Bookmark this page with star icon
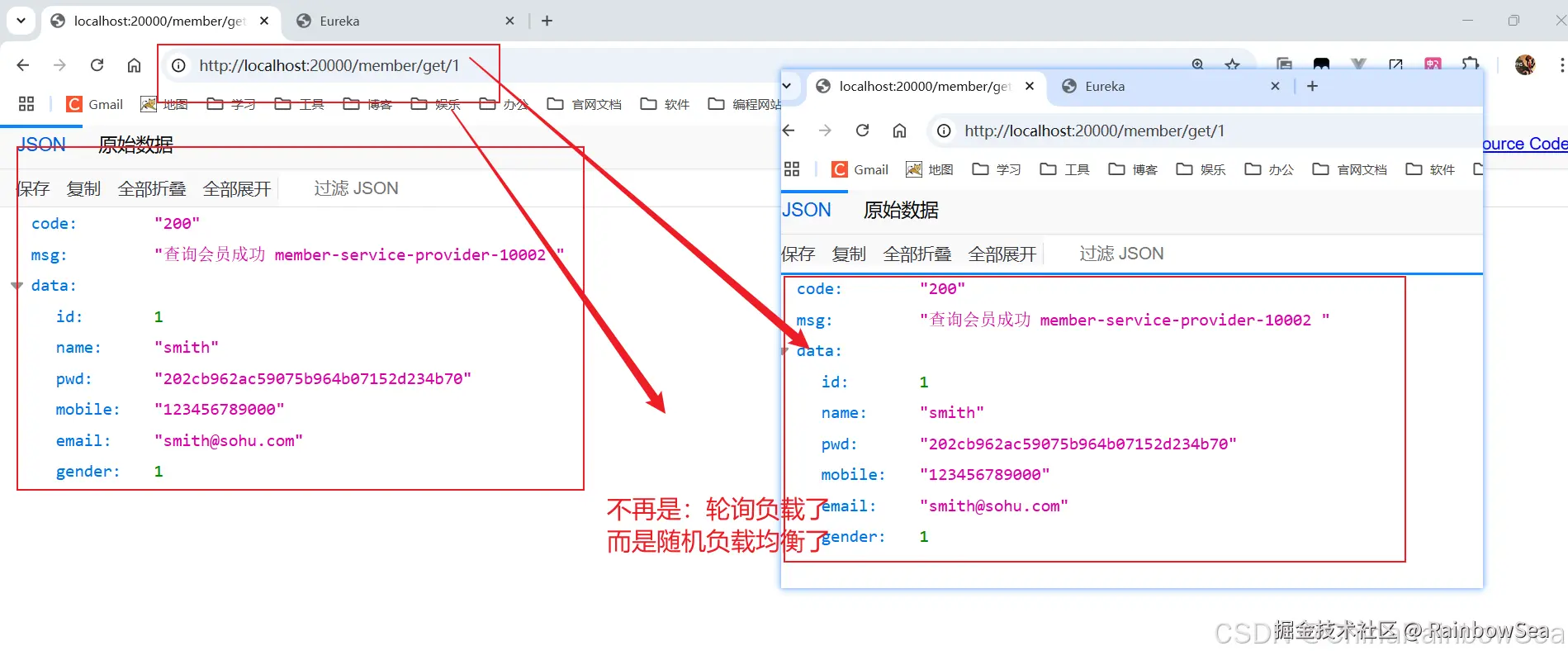Viewport: 1568px width, 660px height. [1233, 64]
